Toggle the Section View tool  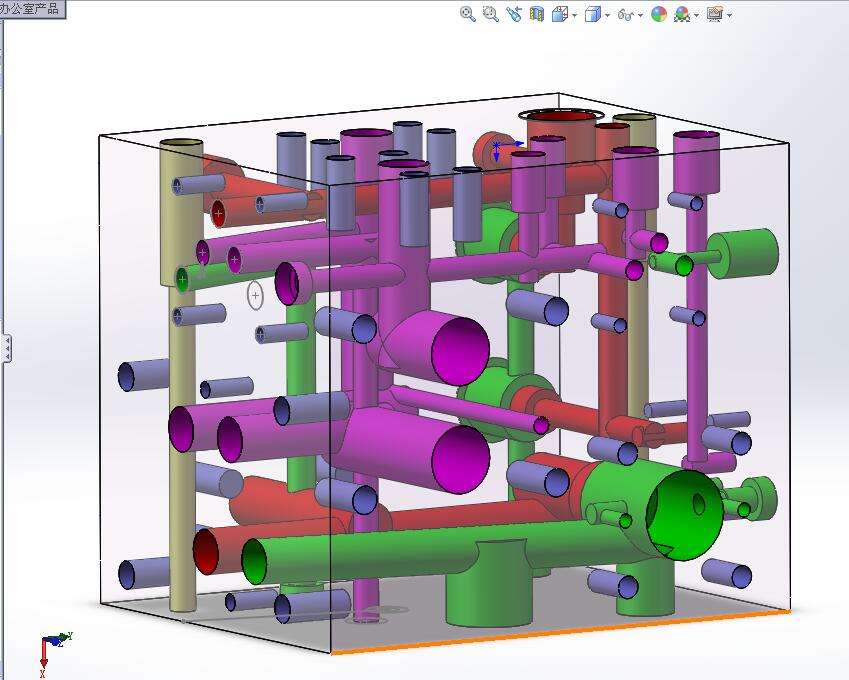tap(537, 14)
